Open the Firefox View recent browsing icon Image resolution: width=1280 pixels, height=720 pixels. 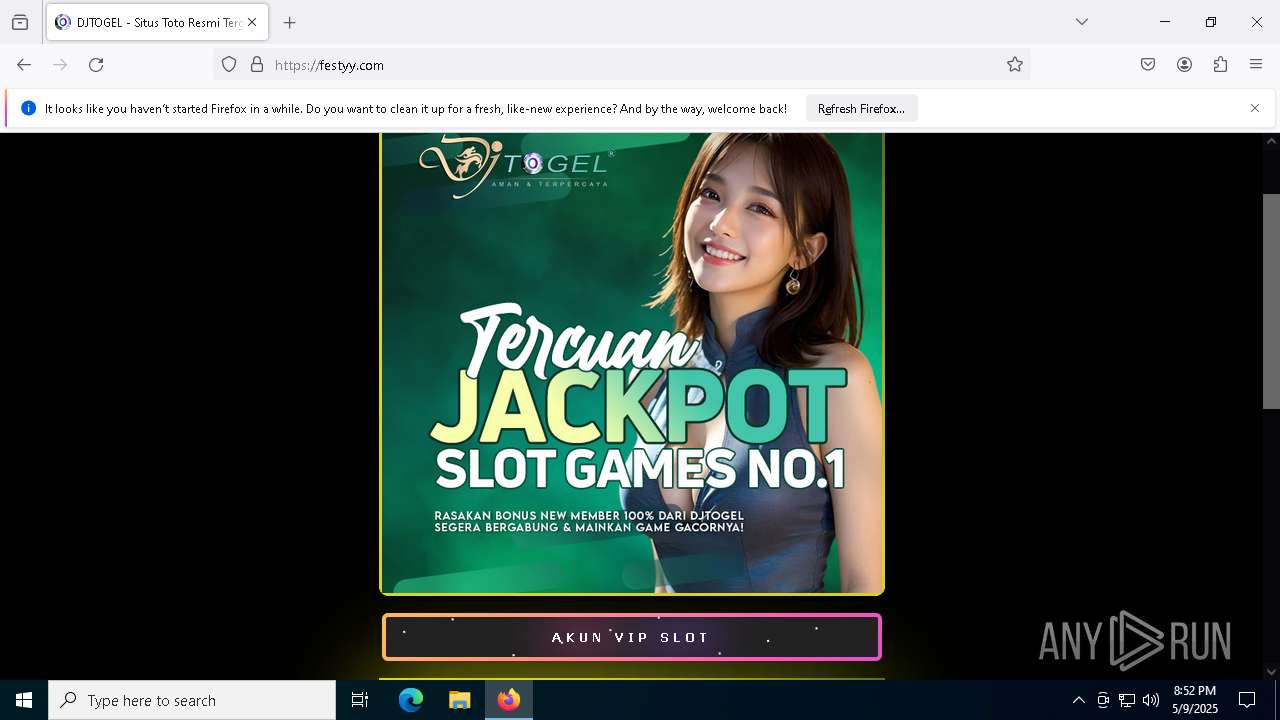point(20,22)
